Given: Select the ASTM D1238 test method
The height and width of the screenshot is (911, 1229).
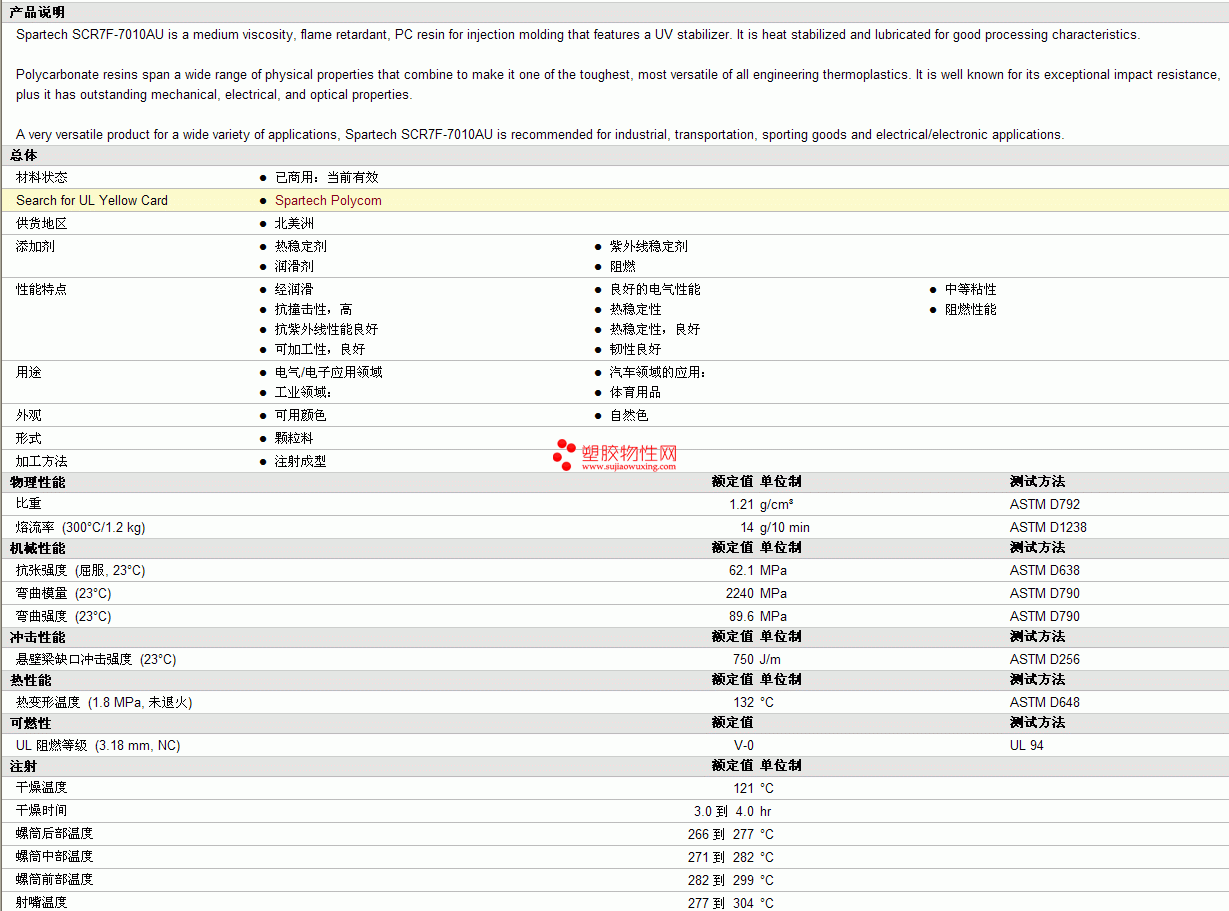Looking at the screenshot, I should pyautogui.click(x=1048, y=527).
